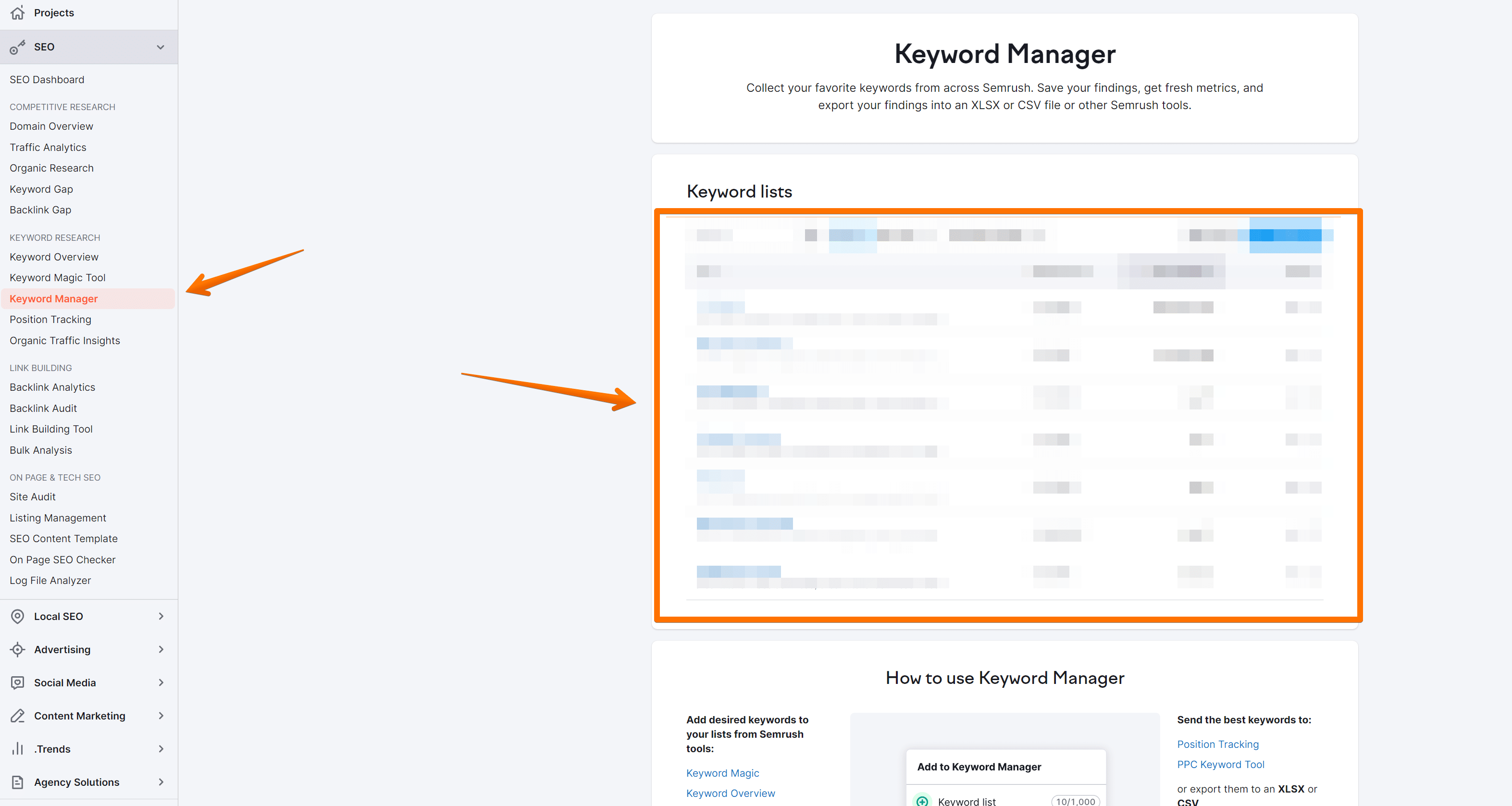Image resolution: width=1512 pixels, height=806 pixels.
Task: Expand the Agency Solutions chevron
Action: (161, 782)
